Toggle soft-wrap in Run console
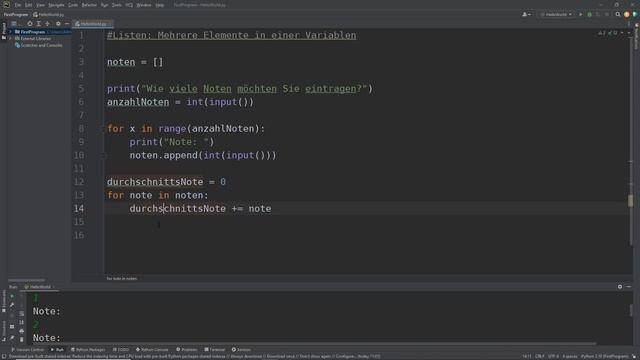This screenshot has height=360, width=640. coord(22,313)
